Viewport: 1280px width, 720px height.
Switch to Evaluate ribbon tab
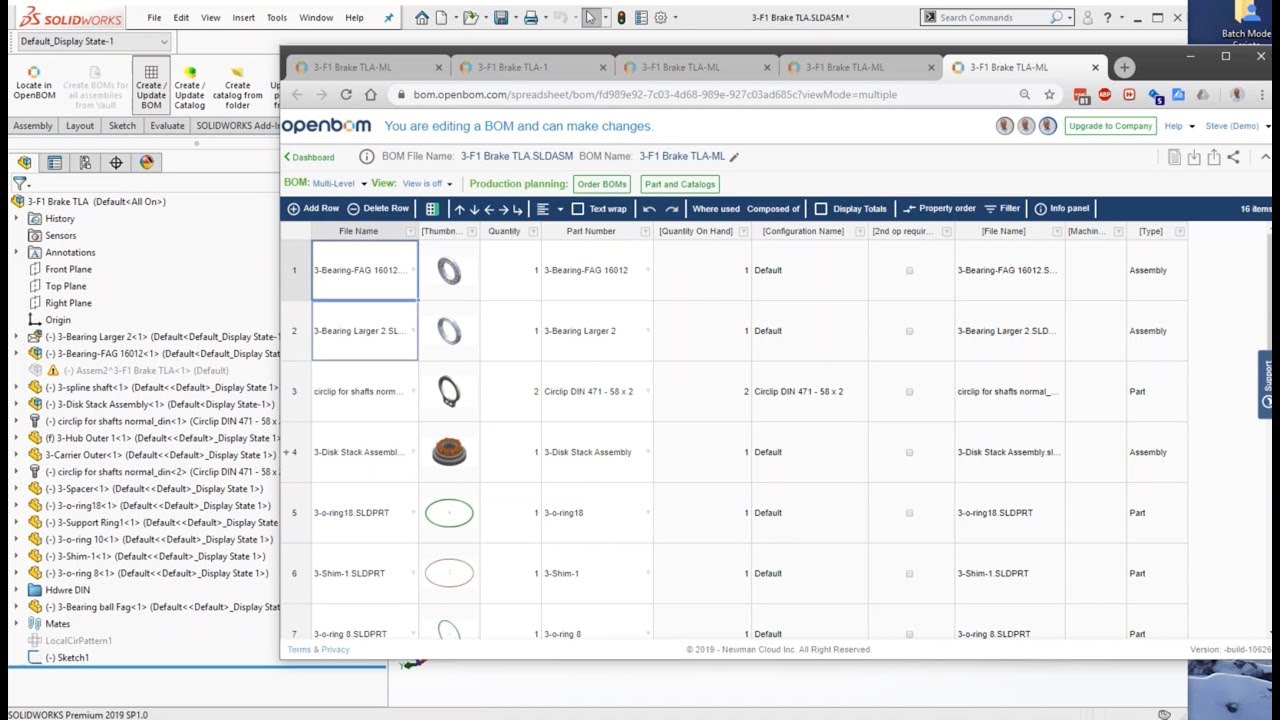coord(167,126)
